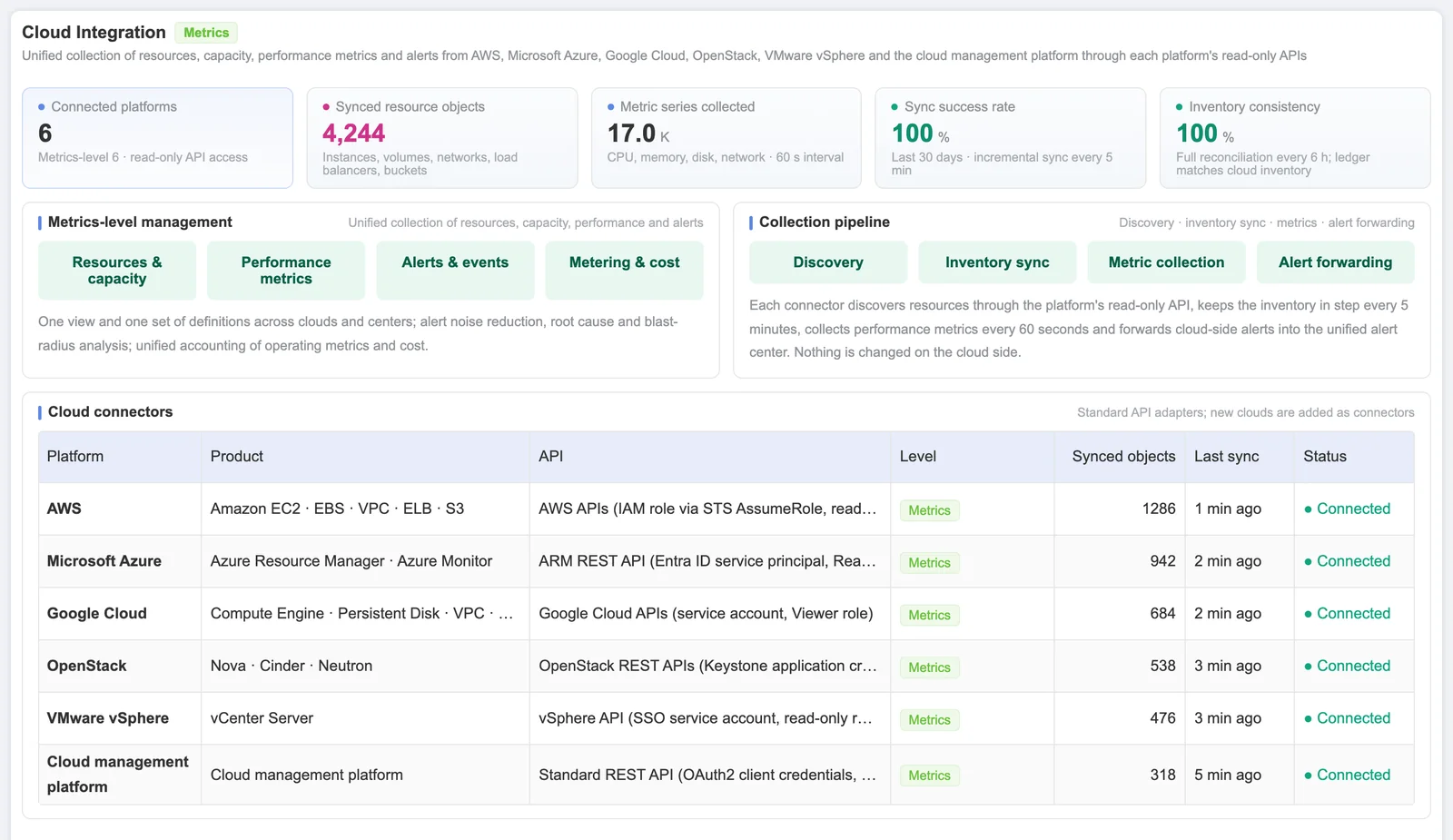
Task: Select the Inventory sync pipeline stage
Action: 997,262
